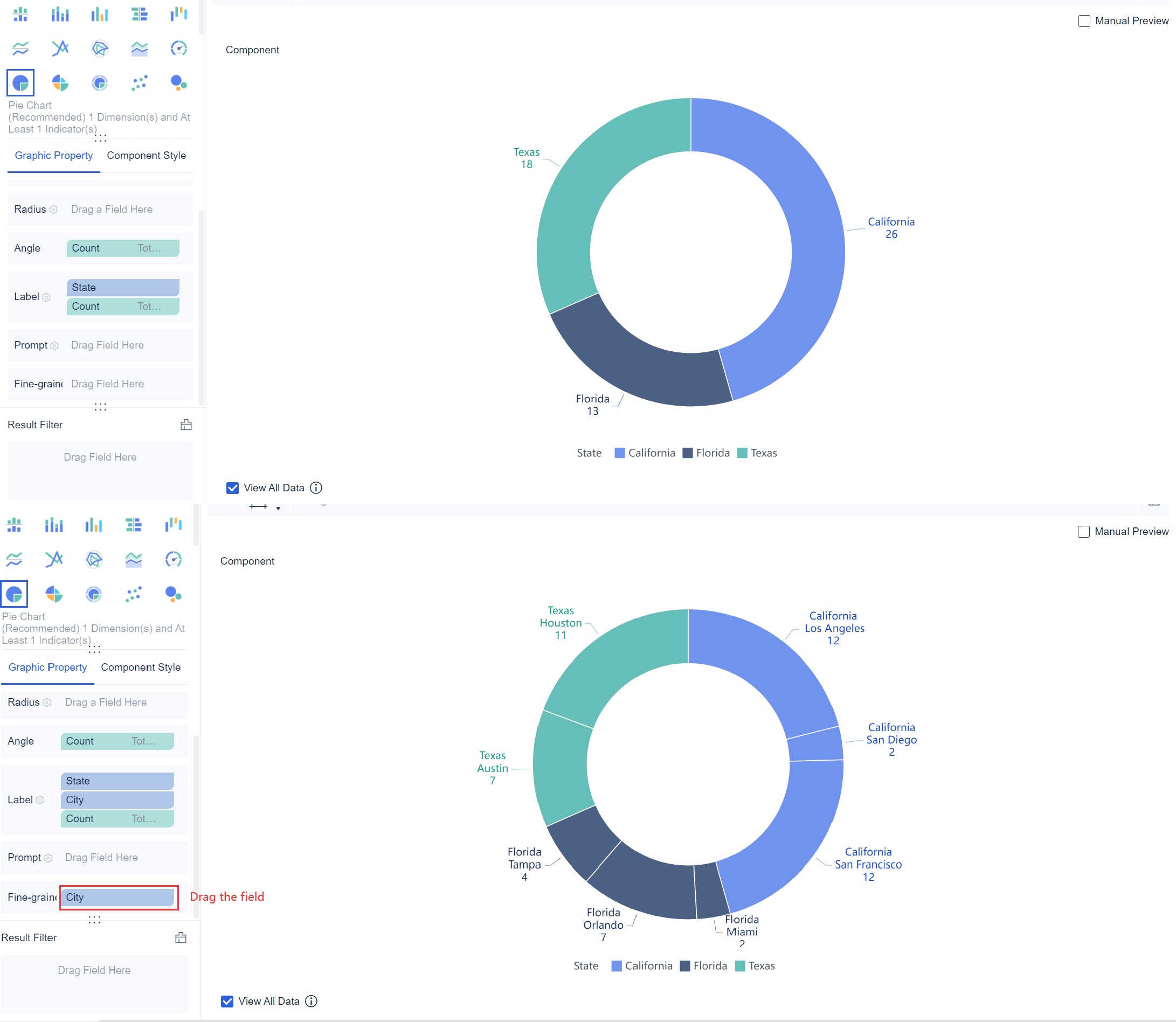The height and width of the screenshot is (1022, 1176).
Task: Switch to the Component Style tab
Action: click(146, 155)
